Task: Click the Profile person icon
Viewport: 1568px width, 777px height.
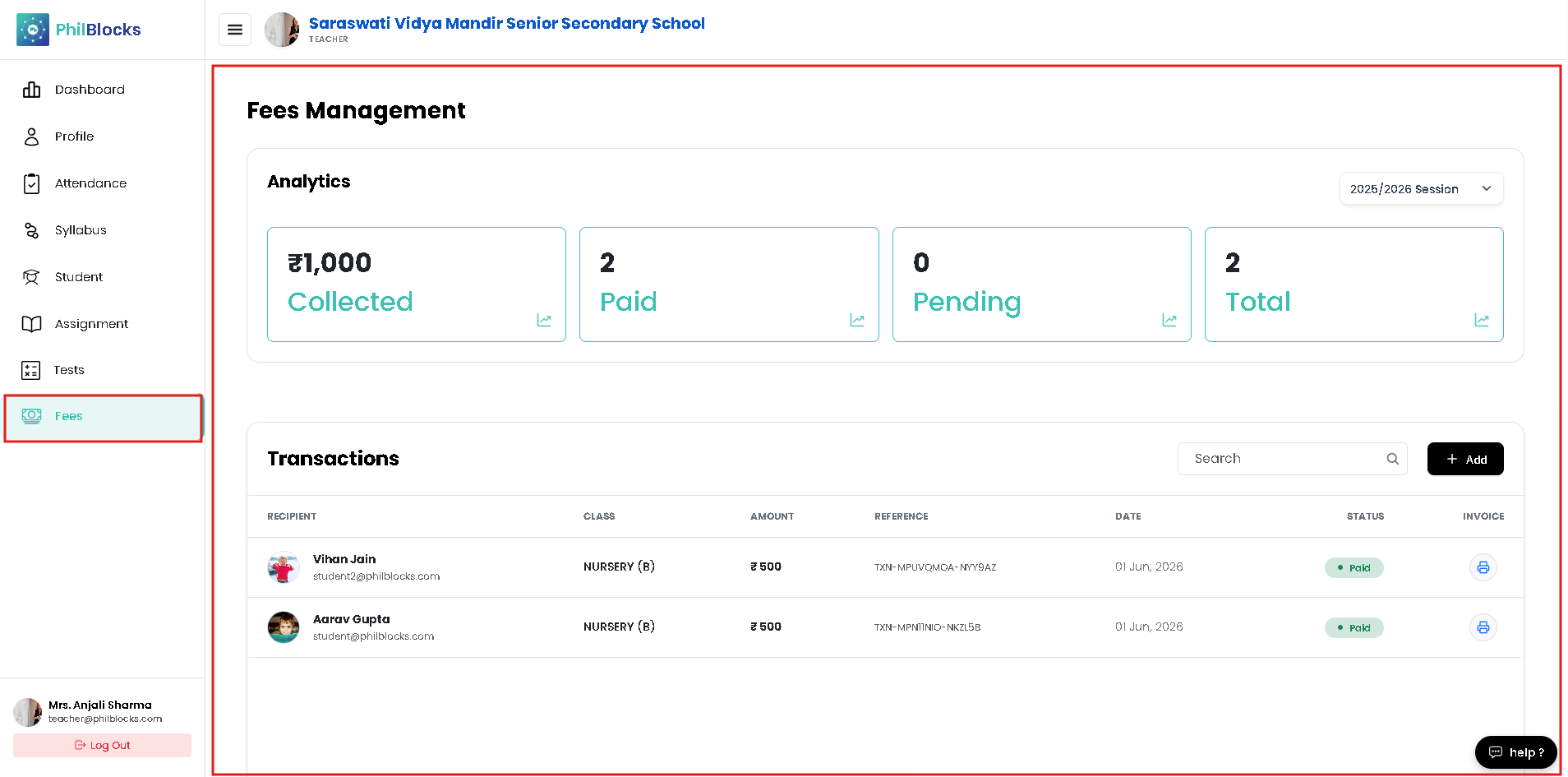Action: [31, 136]
